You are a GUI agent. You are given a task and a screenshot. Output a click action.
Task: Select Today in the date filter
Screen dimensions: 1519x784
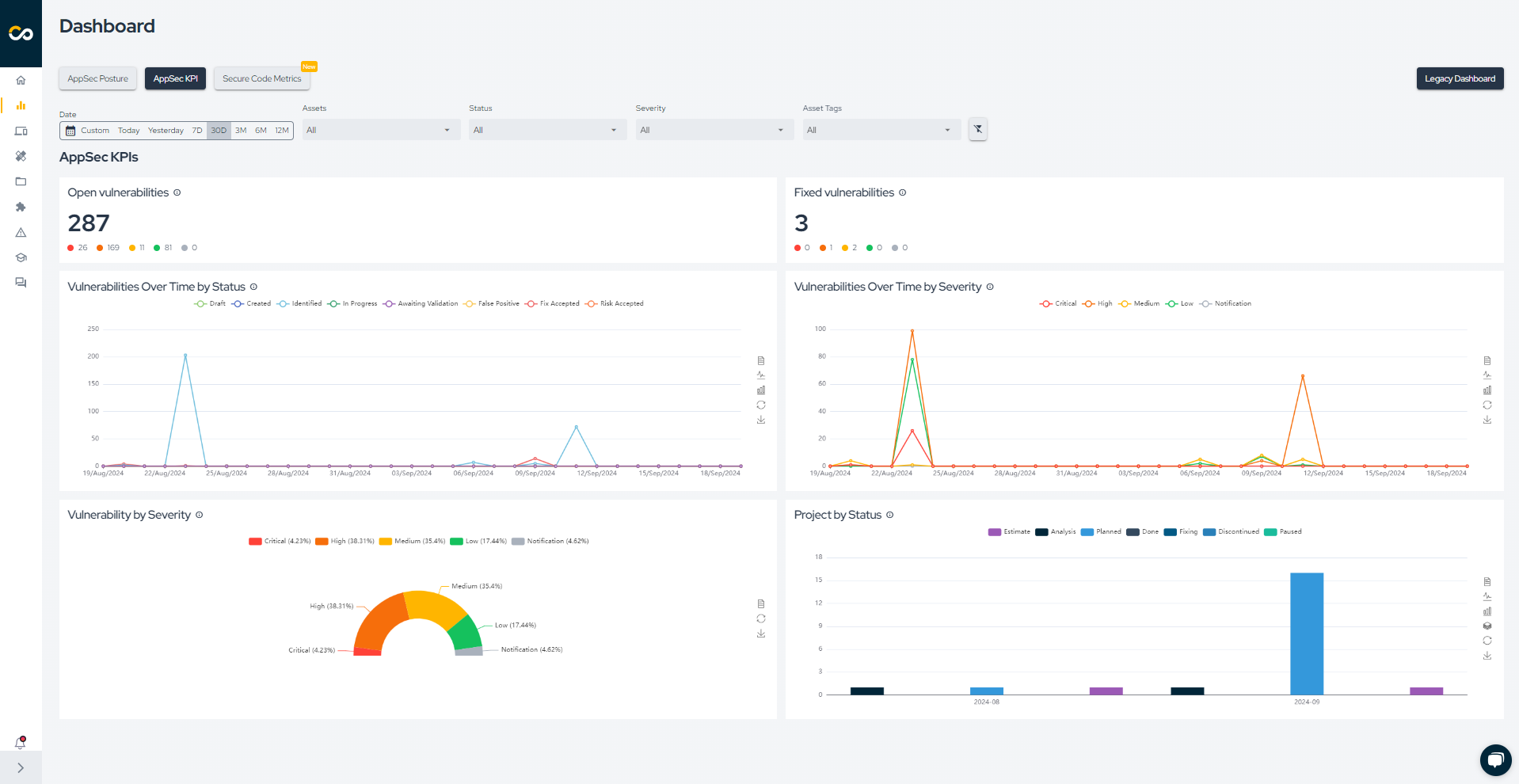pyautogui.click(x=128, y=131)
